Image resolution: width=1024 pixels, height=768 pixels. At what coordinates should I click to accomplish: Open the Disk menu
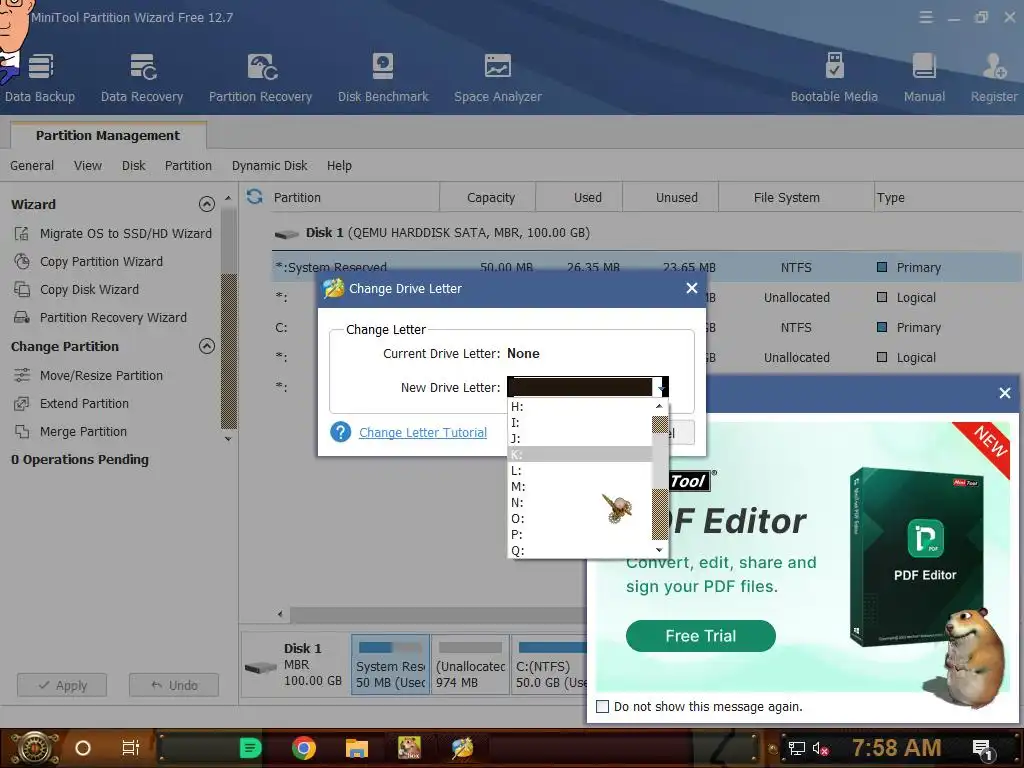(133, 166)
